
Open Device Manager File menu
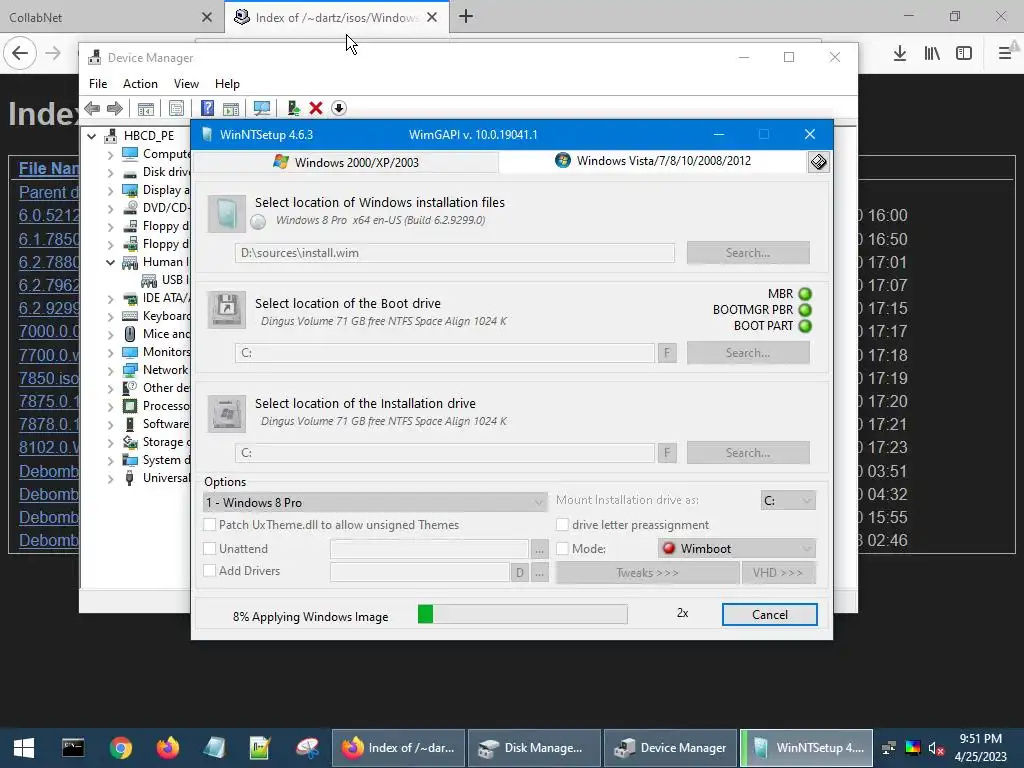[x=98, y=84]
